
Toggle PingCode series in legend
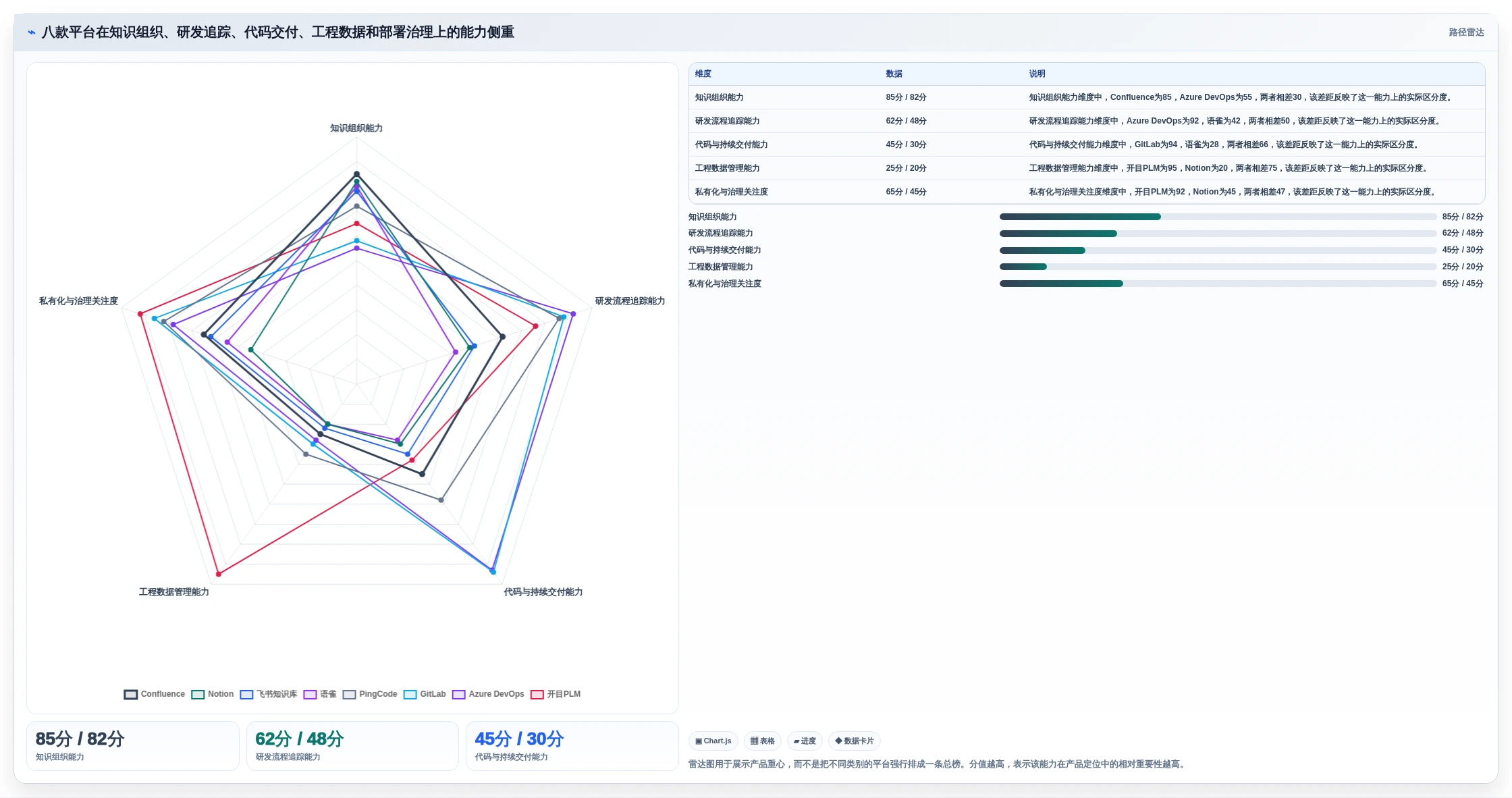(370, 694)
